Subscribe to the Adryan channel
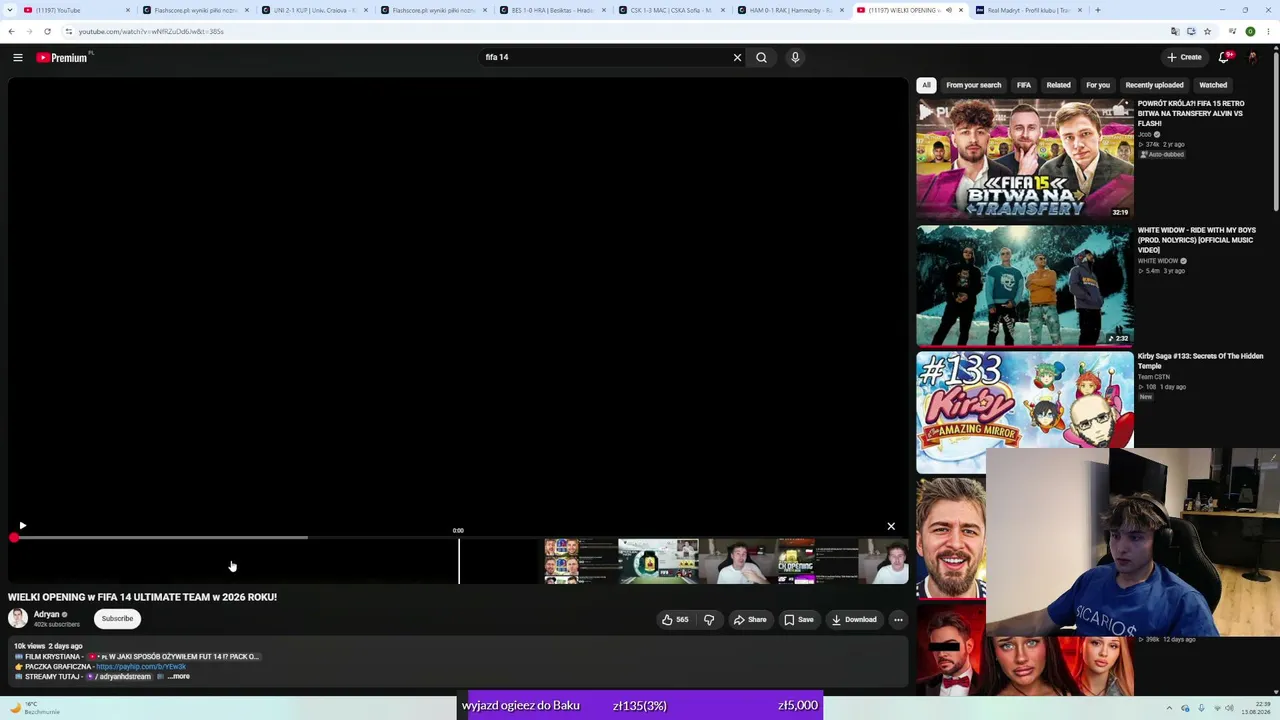The image size is (1280, 720). (x=117, y=619)
